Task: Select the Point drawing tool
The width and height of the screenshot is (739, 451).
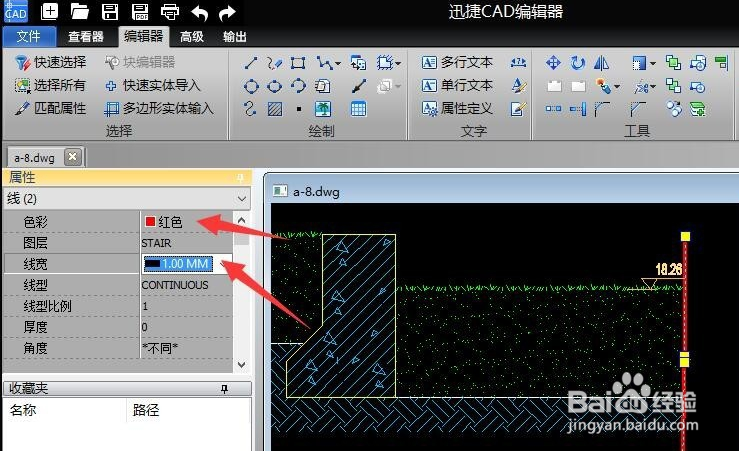Action: [299, 109]
